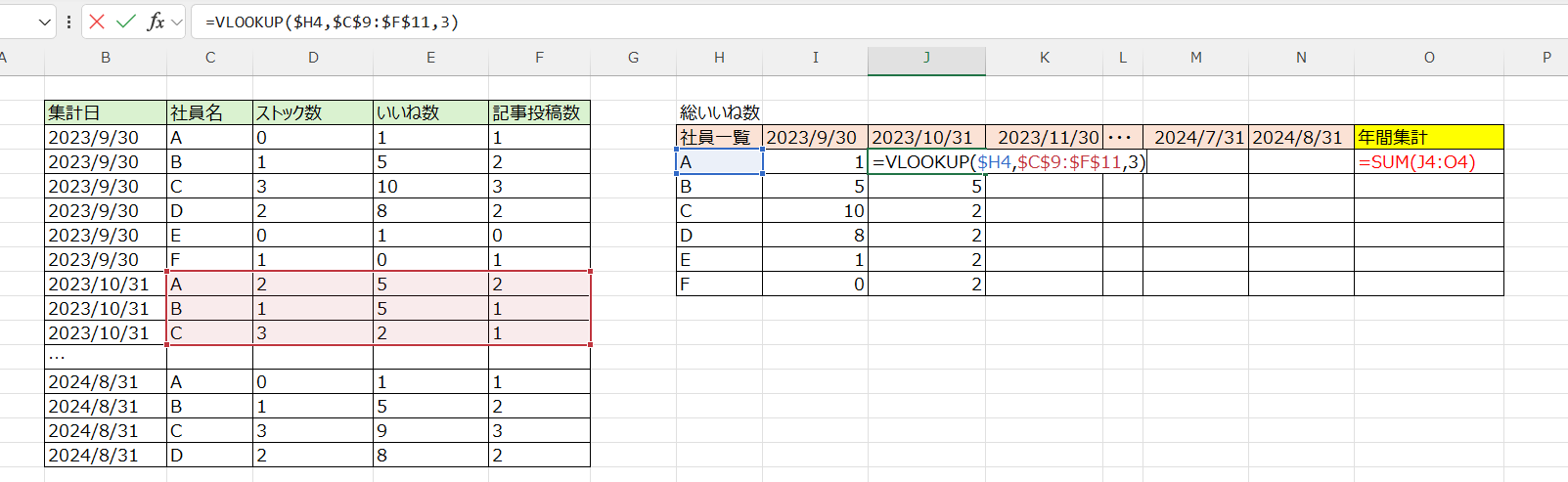
Task: Click the いいね数 header cell
Action: [430, 112]
